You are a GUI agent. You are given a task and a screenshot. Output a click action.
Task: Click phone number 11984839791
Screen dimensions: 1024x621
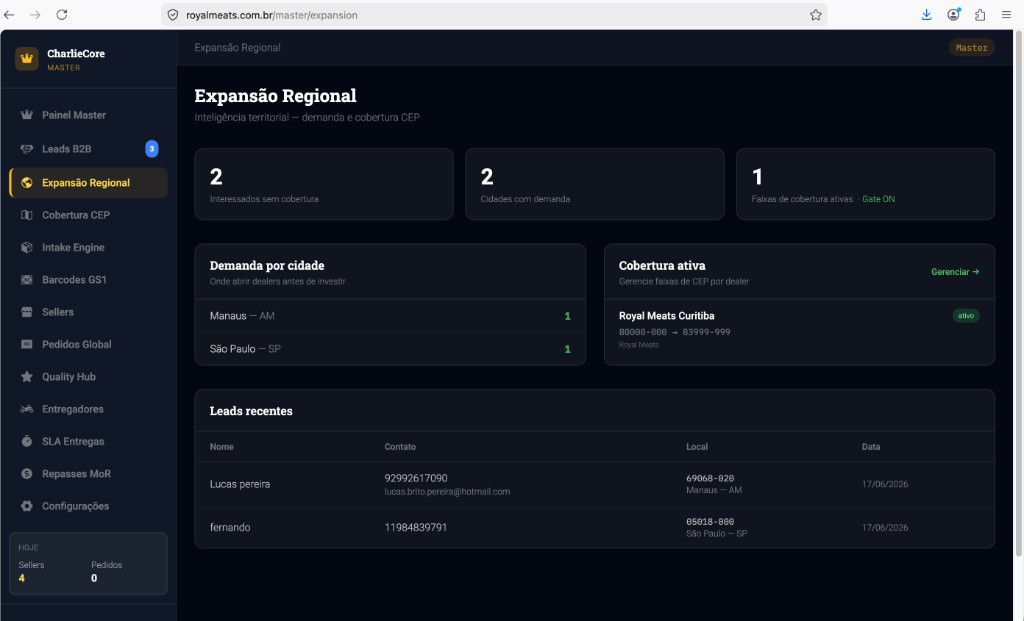pos(415,528)
